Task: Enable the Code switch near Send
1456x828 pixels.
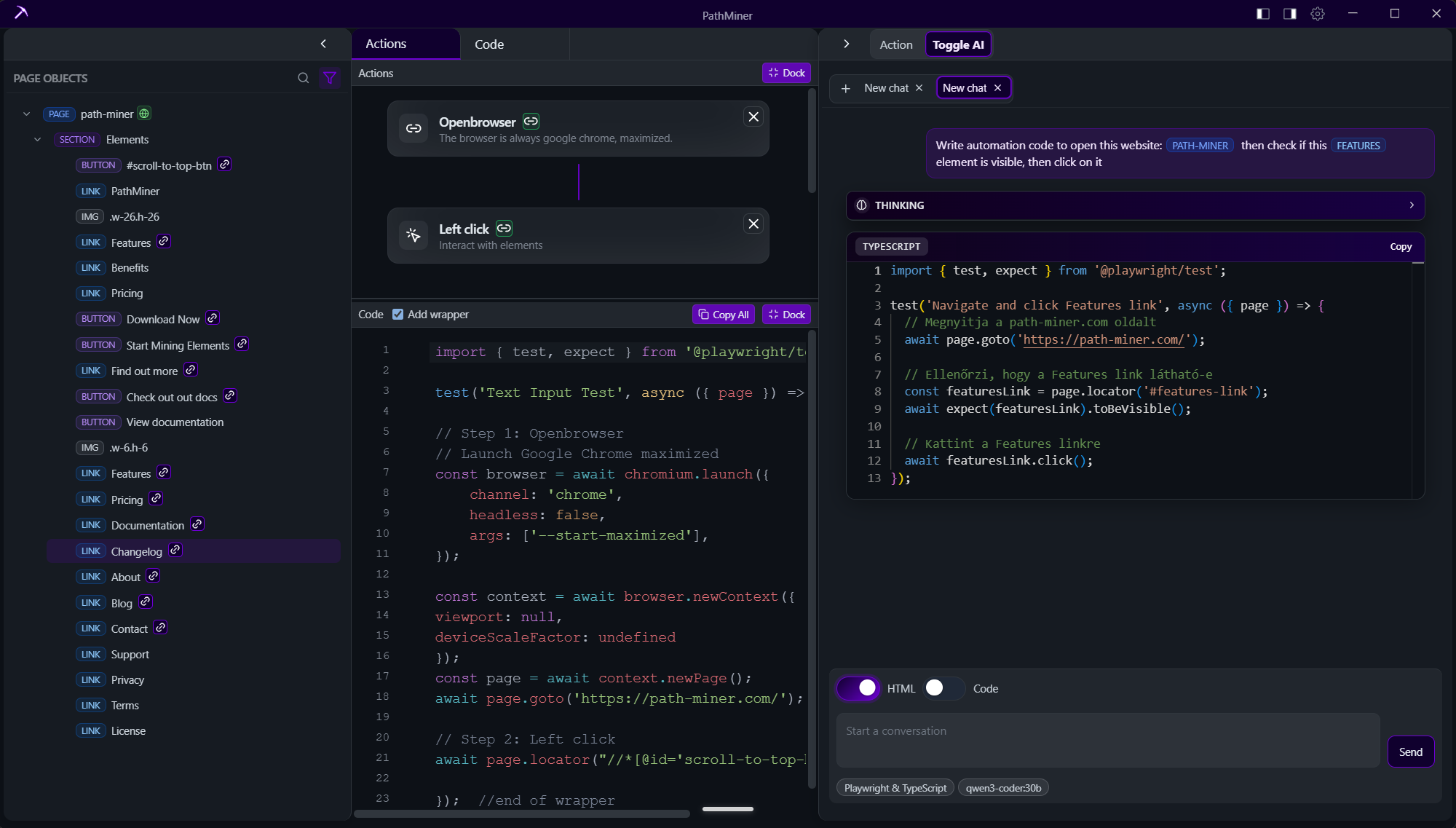Action: (x=943, y=688)
